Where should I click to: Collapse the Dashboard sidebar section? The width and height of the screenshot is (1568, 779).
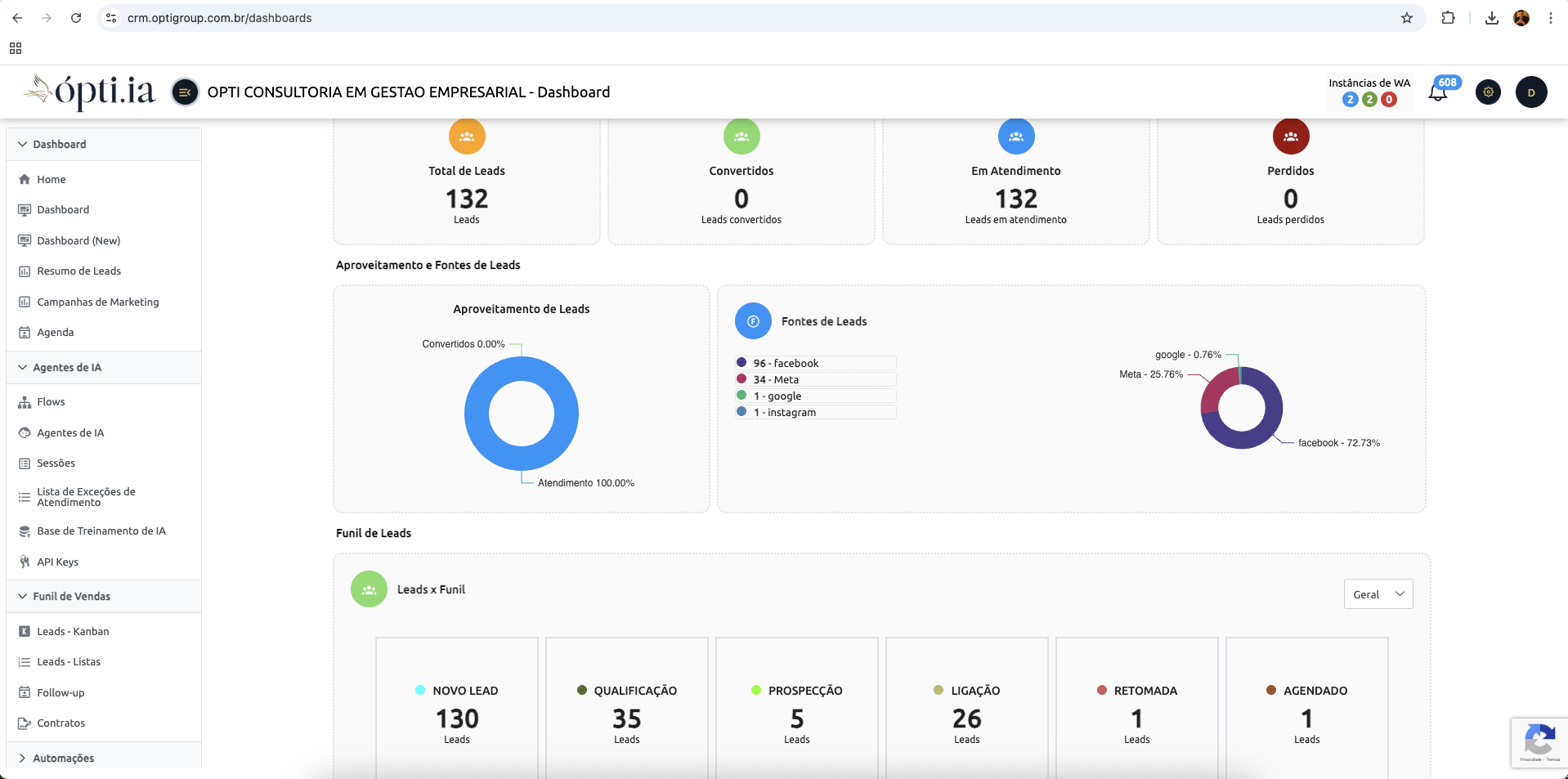[x=59, y=144]
